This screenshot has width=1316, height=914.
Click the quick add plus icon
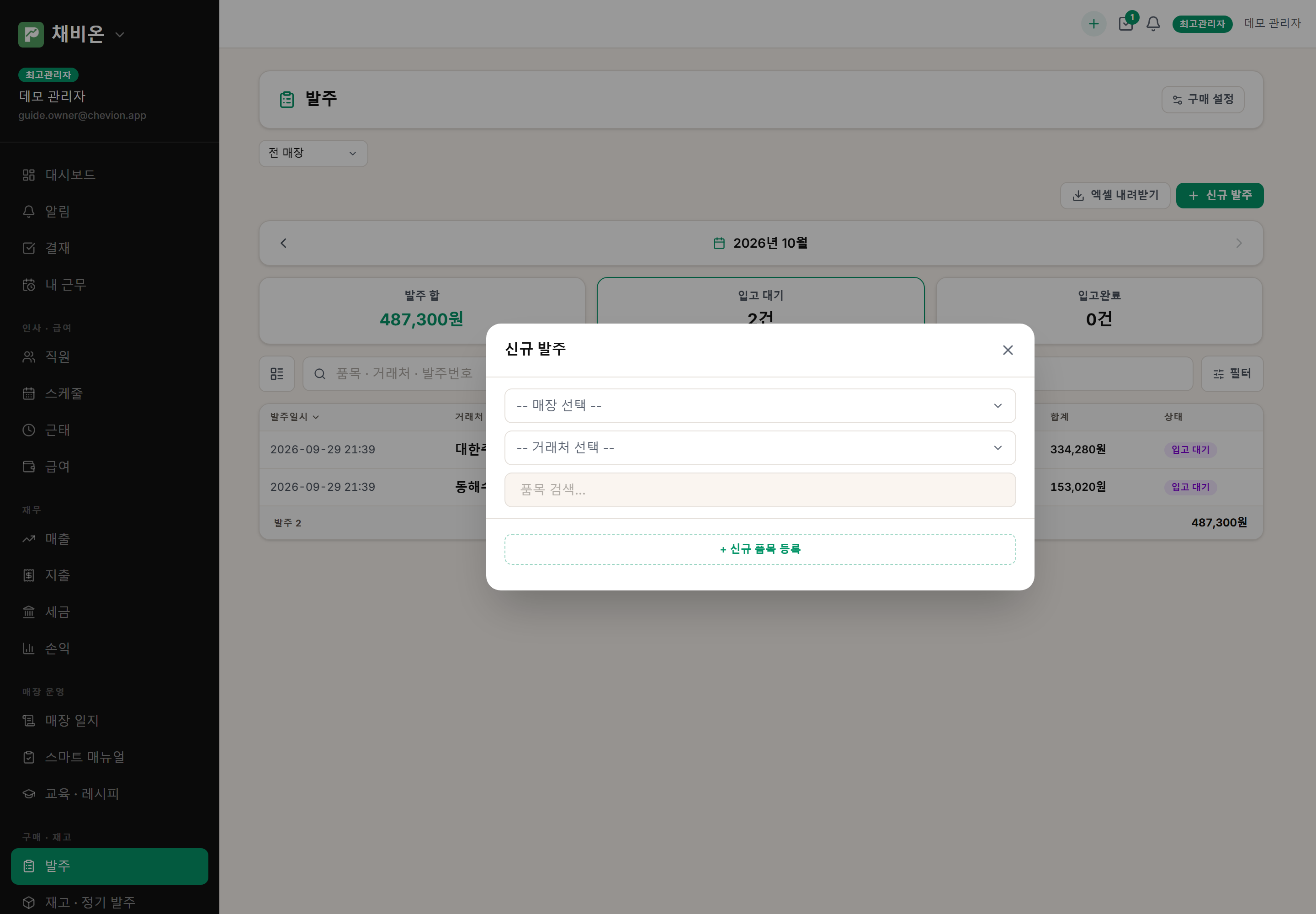click(x=1093, y=23)
